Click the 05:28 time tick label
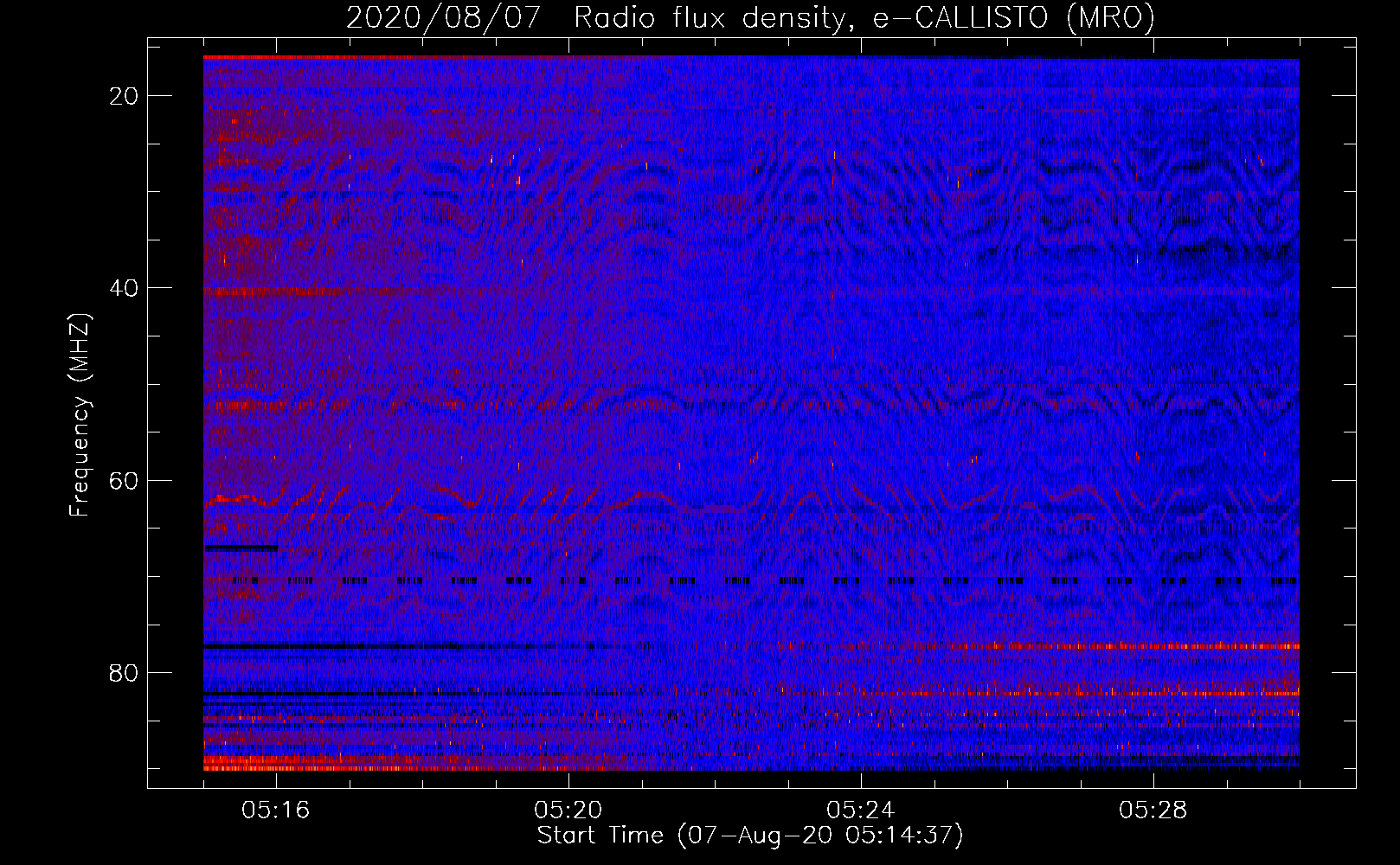 pyautogui.click(x=1153, y=811)
